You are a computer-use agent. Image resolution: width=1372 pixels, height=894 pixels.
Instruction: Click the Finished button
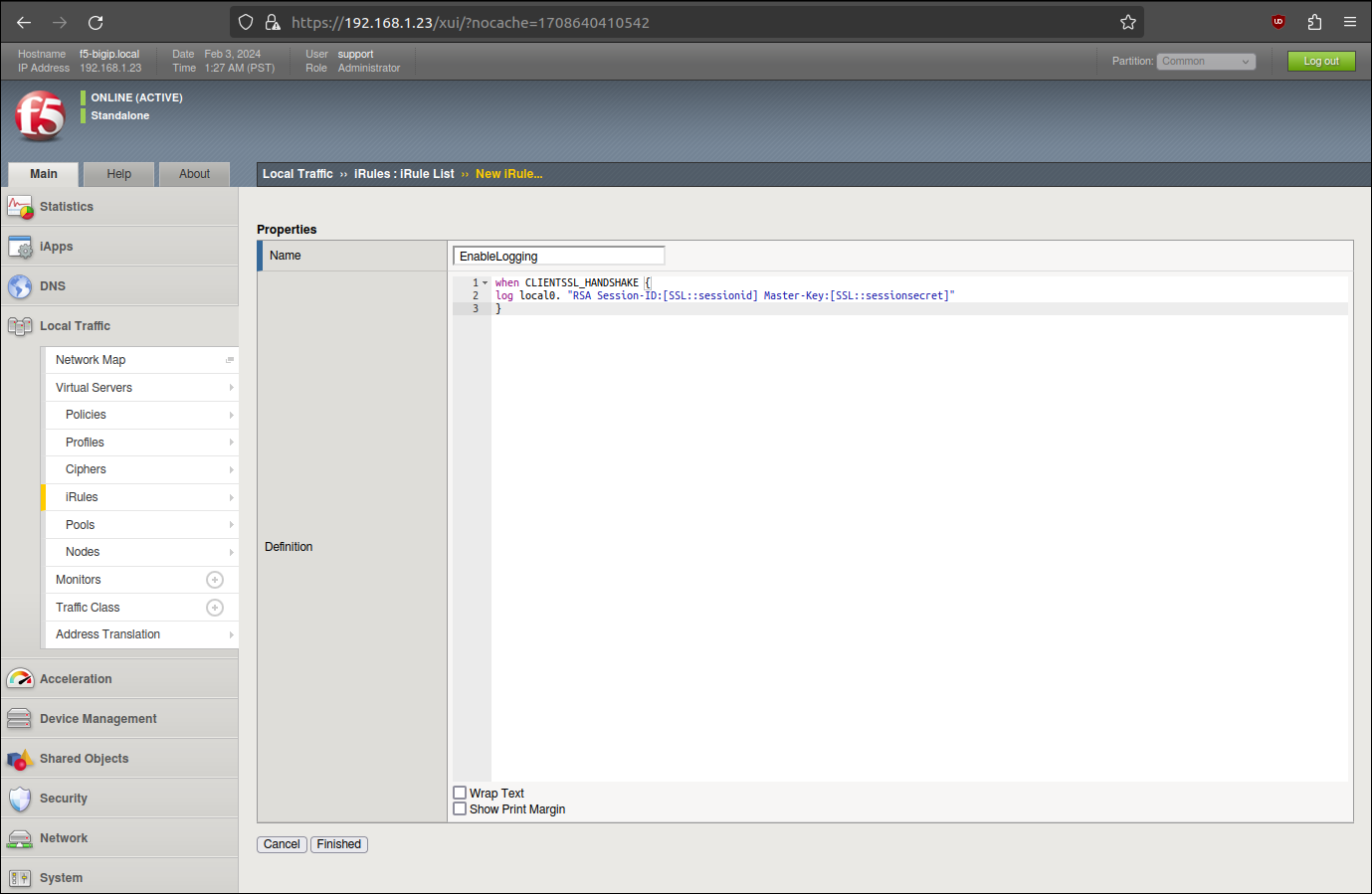[x=339, y=844]
